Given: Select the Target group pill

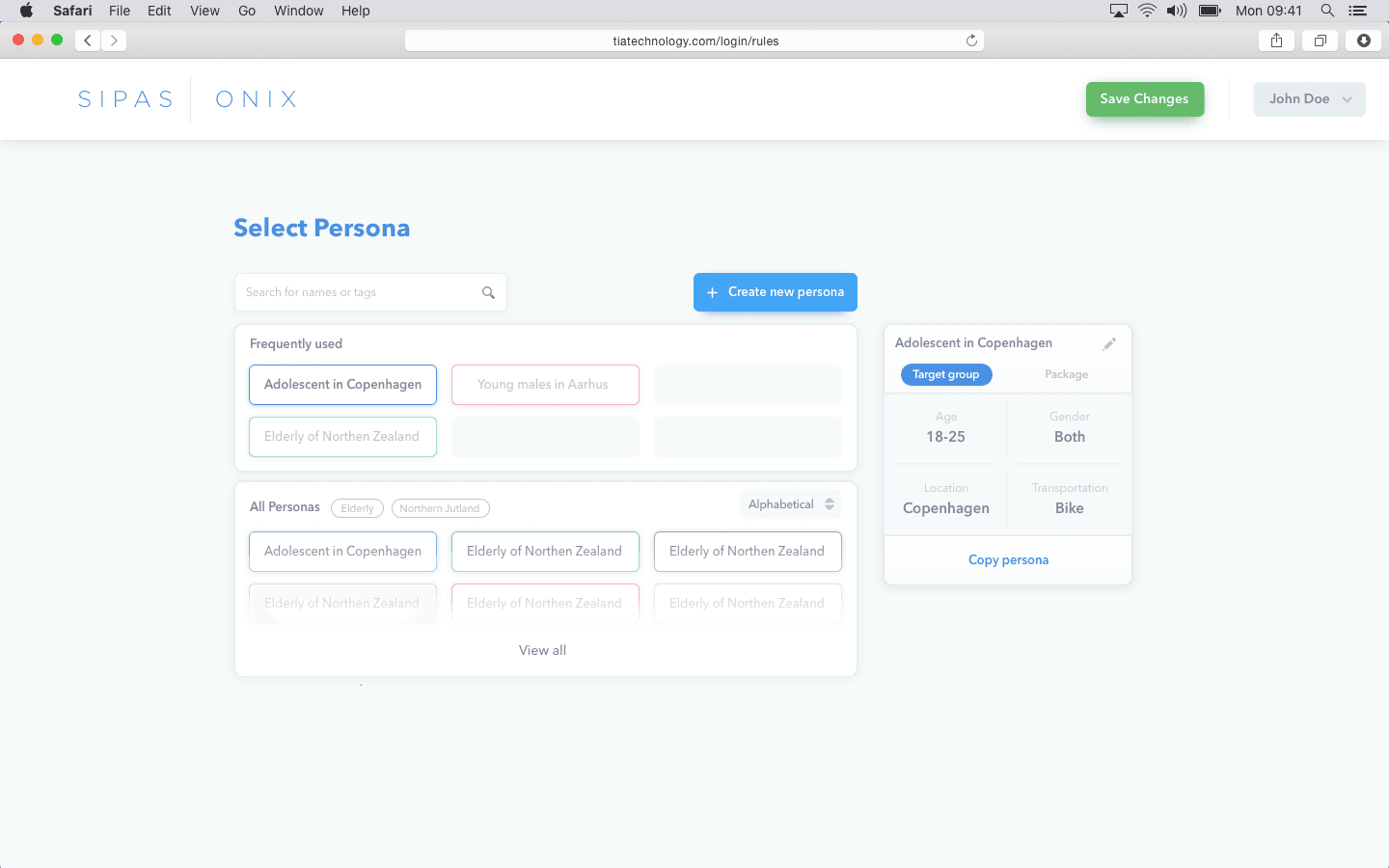Looking at the screenshot, I should [x=945, y=374].
